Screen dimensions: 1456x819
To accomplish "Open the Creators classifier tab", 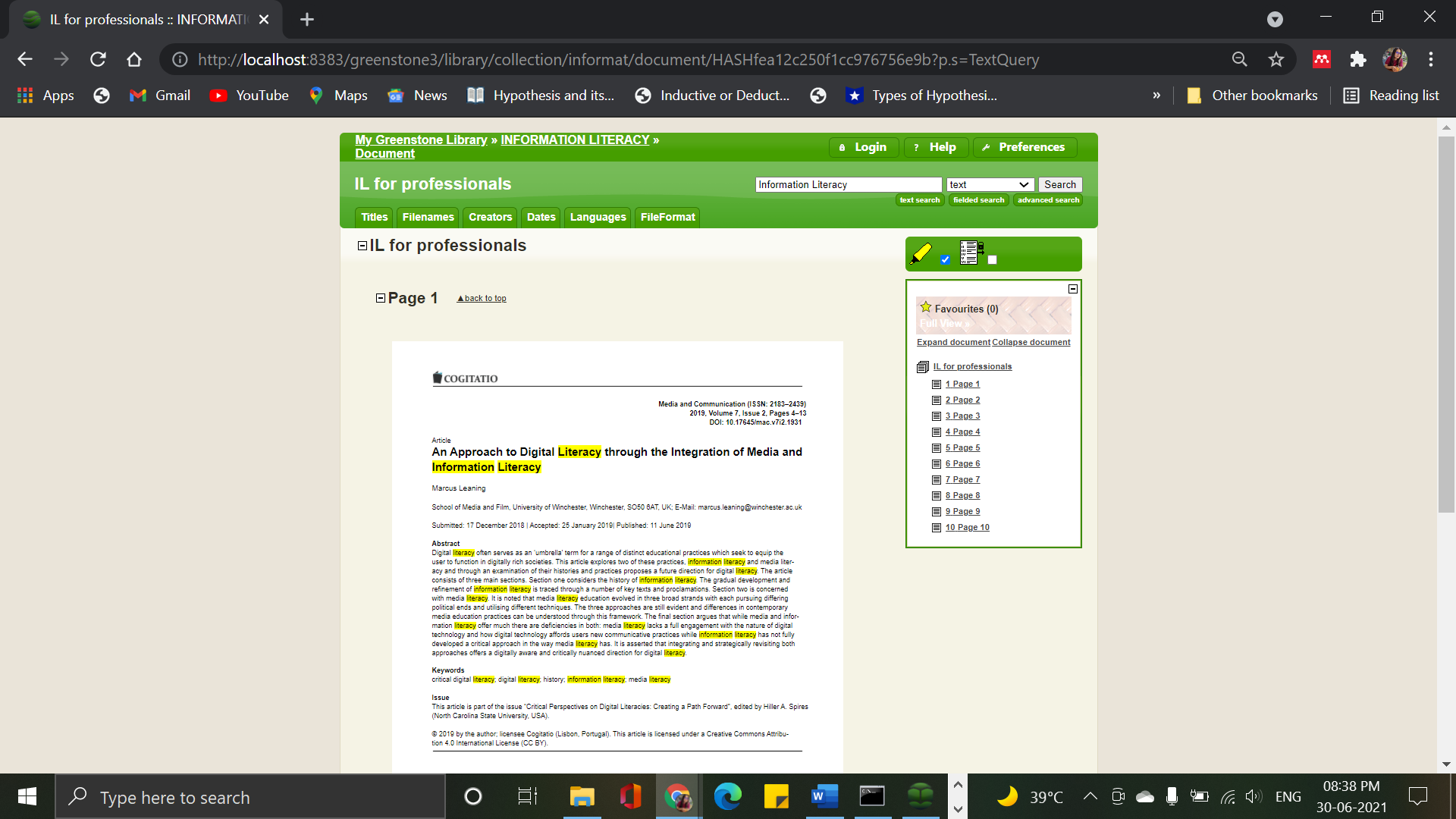I will [x=490, y=217].
